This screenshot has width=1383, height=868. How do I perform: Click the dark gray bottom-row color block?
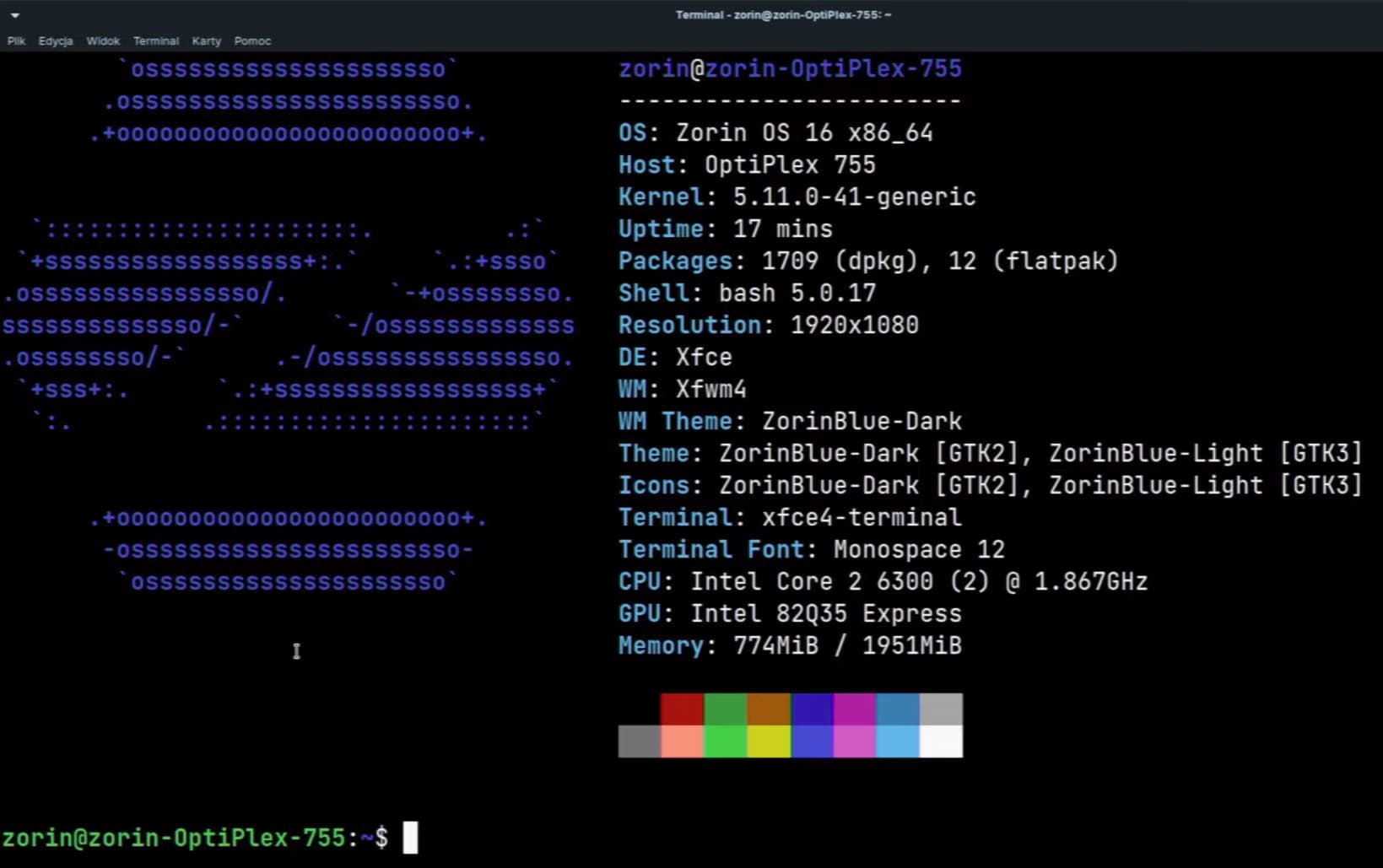(x=639, y=741)
